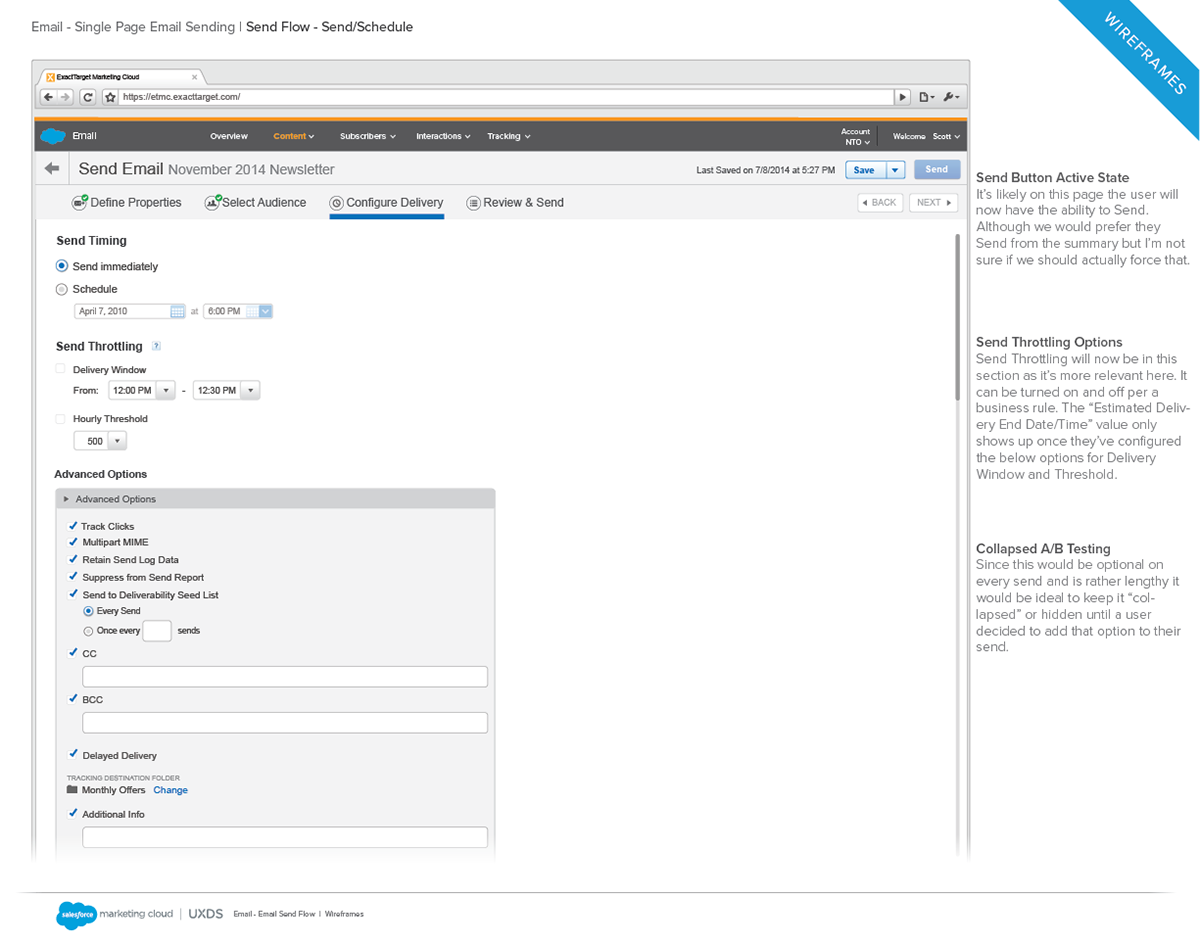Uncheck the CC checkbox

coord(72,653)
